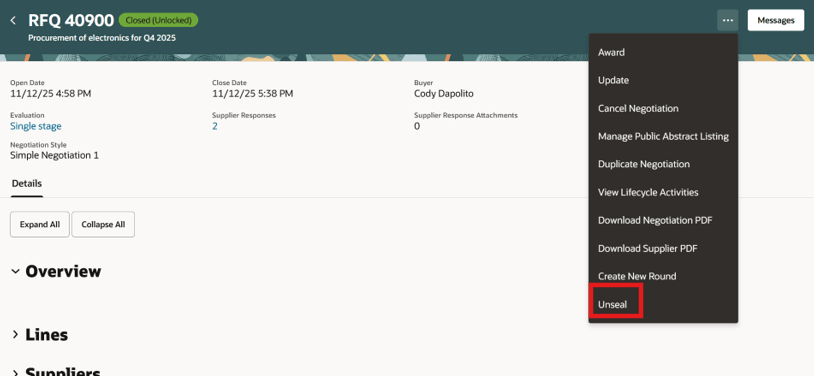The width and height of the screenshot is (814, 379).
Task: Switch to the Details tab
Action: pyautogui.click(x=27, y=184)
